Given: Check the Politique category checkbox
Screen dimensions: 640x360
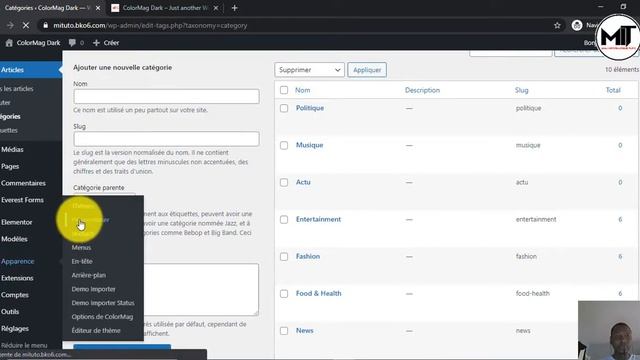Looking at the screenshot, I should [x=284, y=108].
